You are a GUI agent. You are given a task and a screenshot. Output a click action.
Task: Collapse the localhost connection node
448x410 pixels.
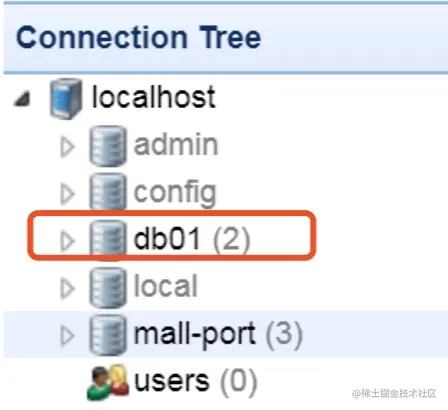(22, 99)
